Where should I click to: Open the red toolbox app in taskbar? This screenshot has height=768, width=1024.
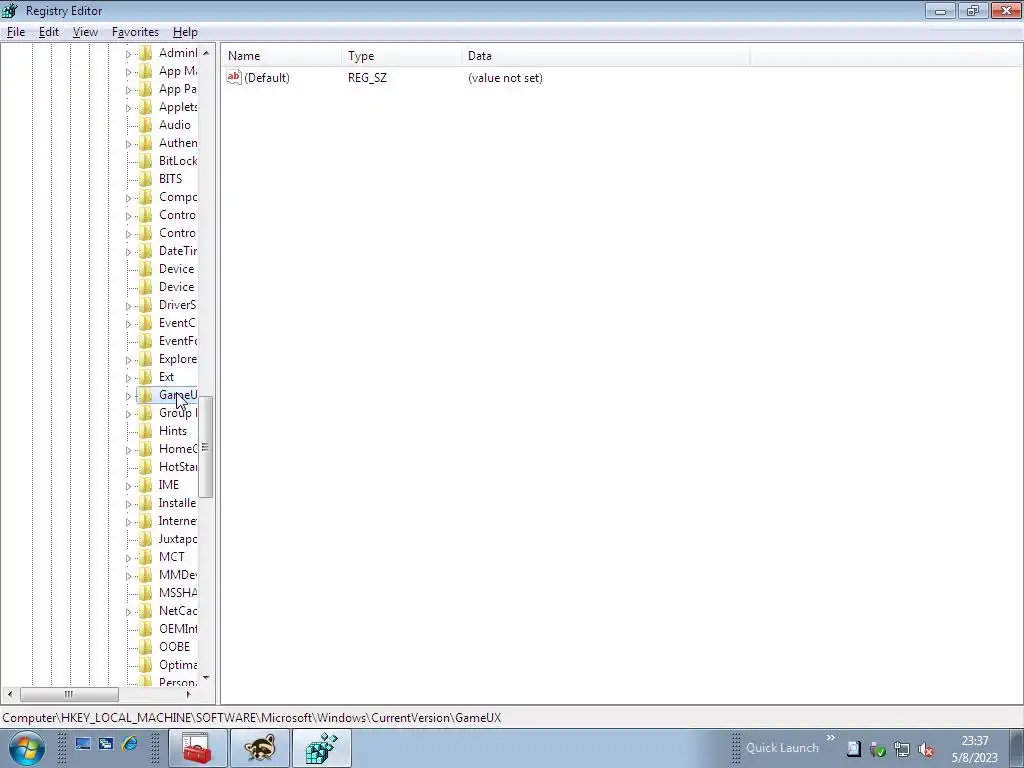(197, 748)
